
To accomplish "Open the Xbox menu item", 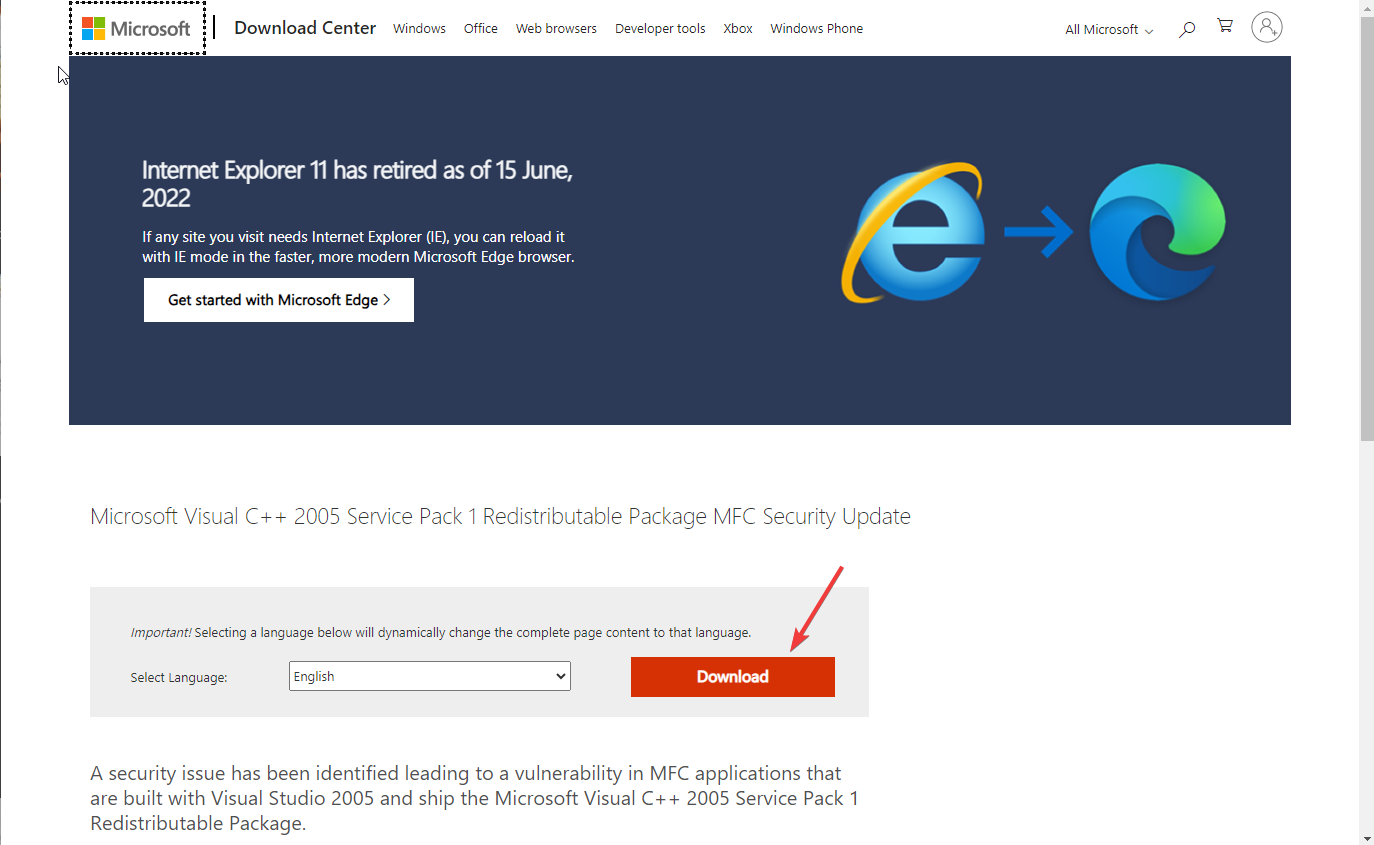I will pos(738,29).
